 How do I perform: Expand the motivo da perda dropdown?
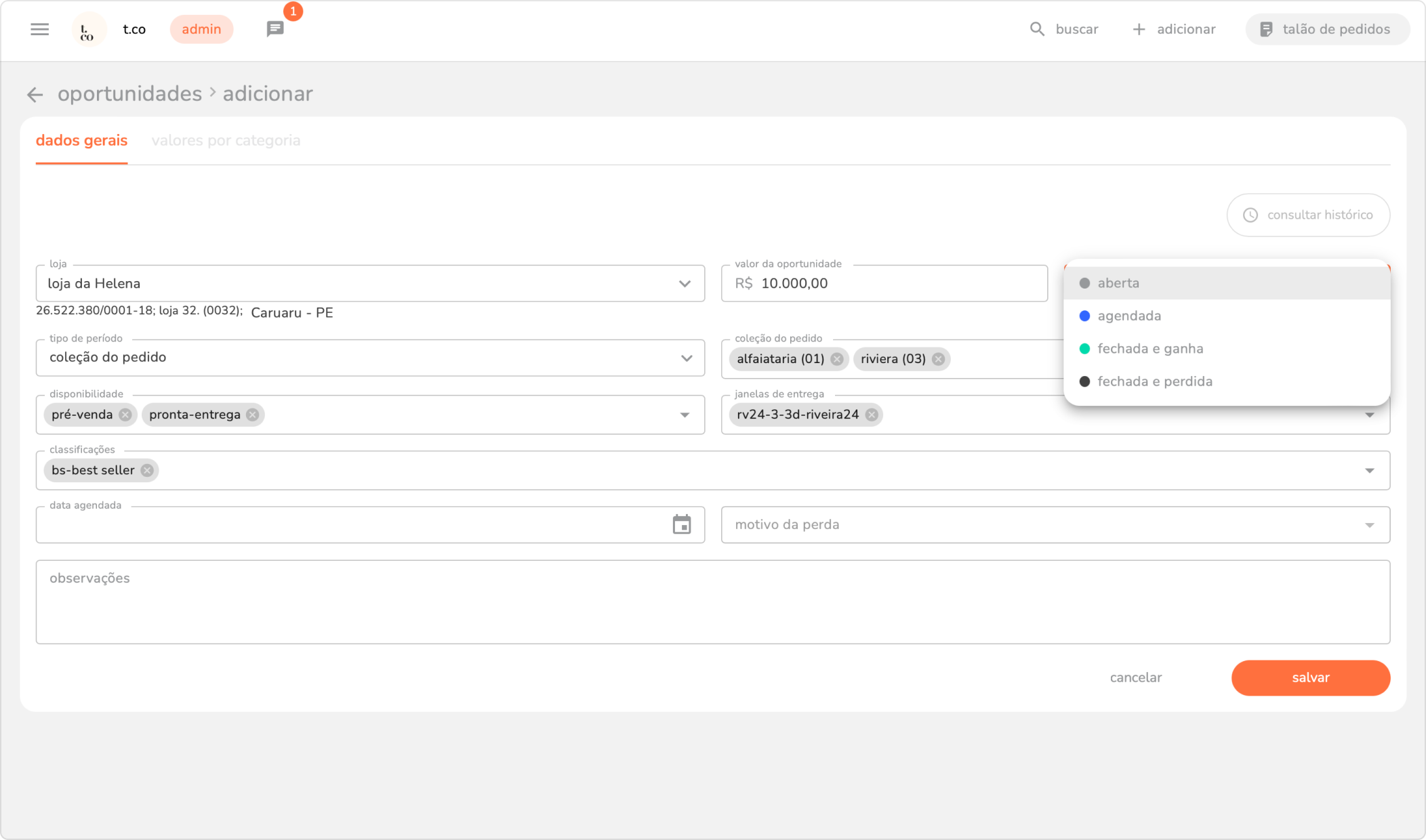pos(1369,525)
